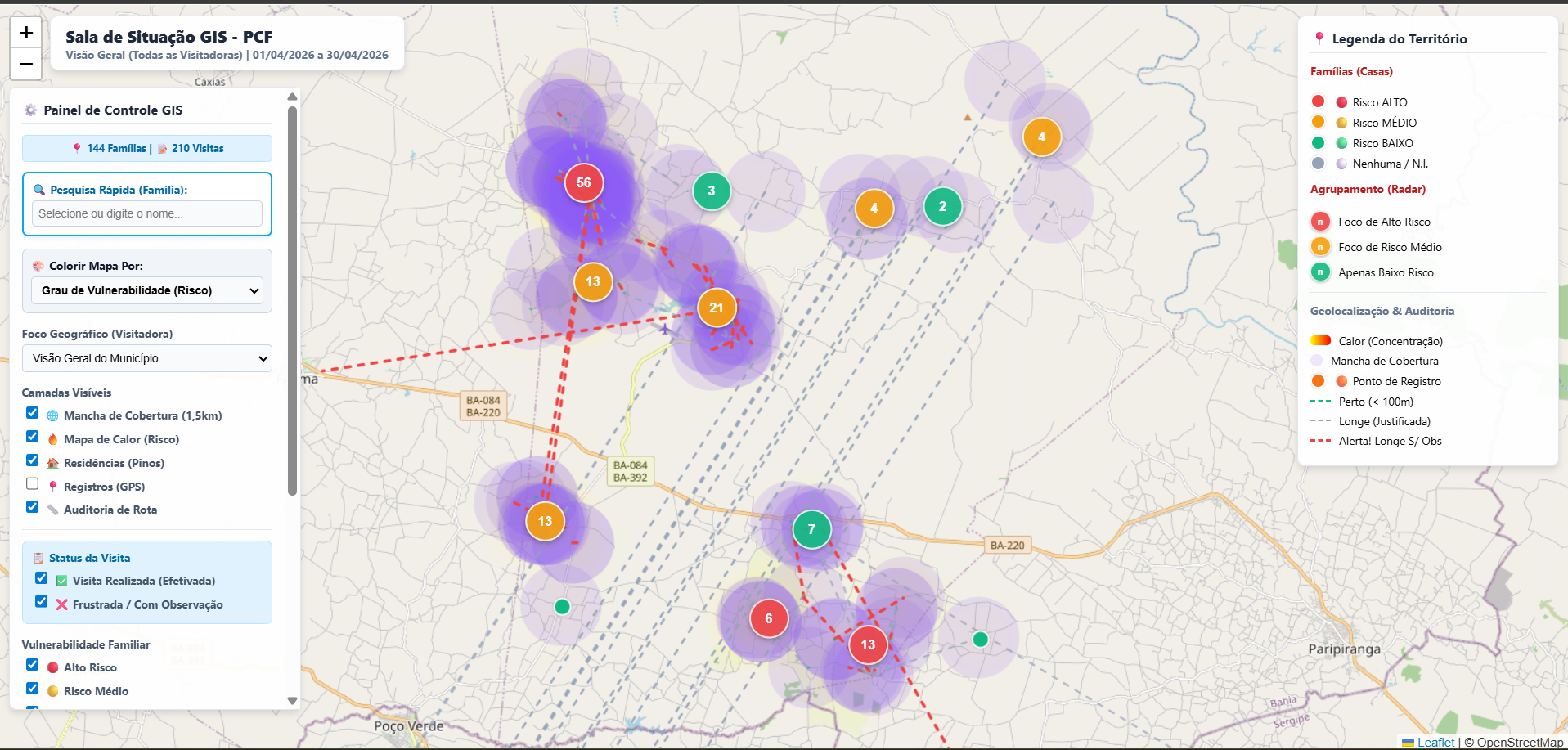
Task: Click the map zoom in button
Action: (x=25, y=34)
